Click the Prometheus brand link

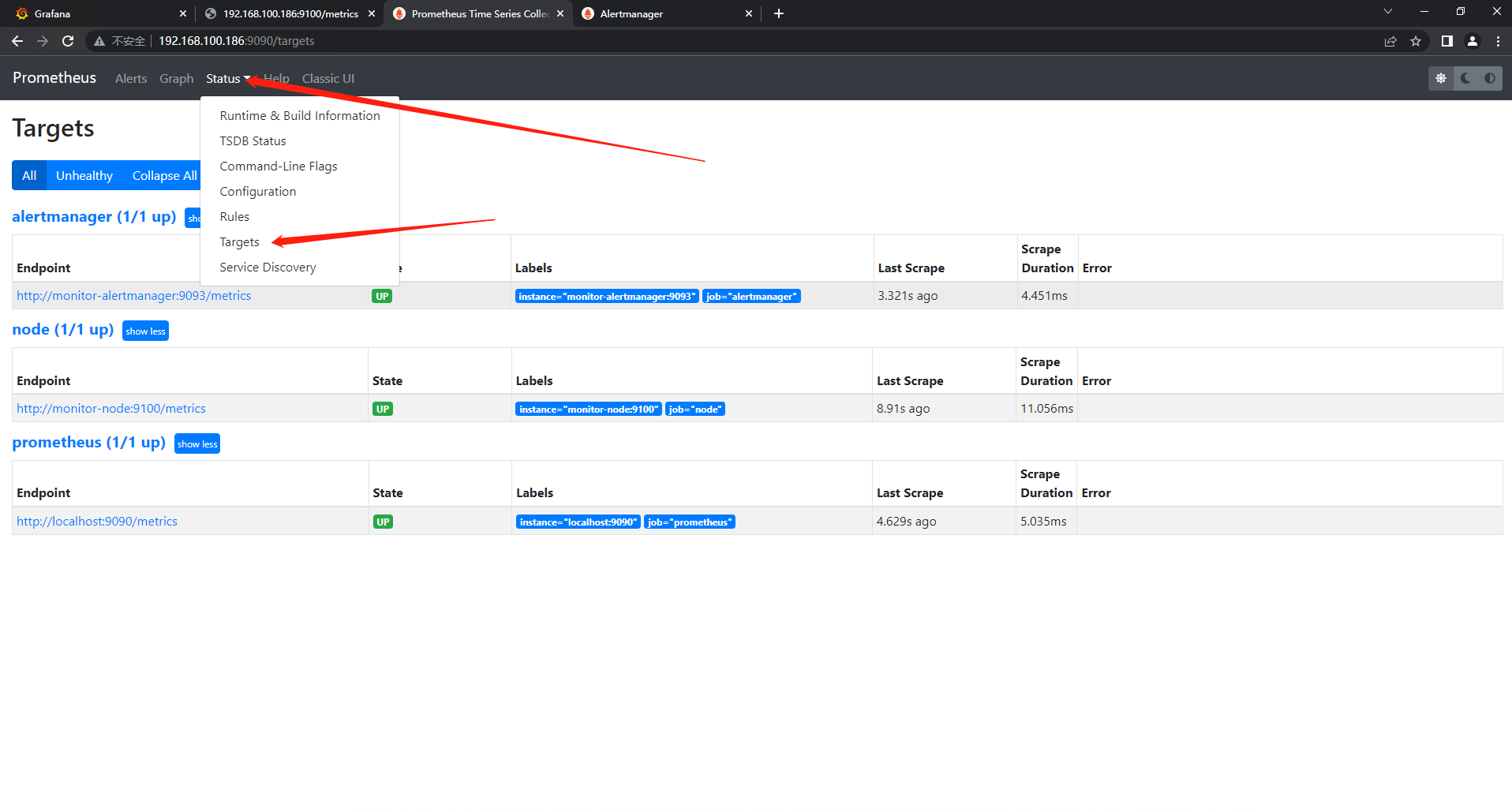pyautogui.click(x=54, y=77)
